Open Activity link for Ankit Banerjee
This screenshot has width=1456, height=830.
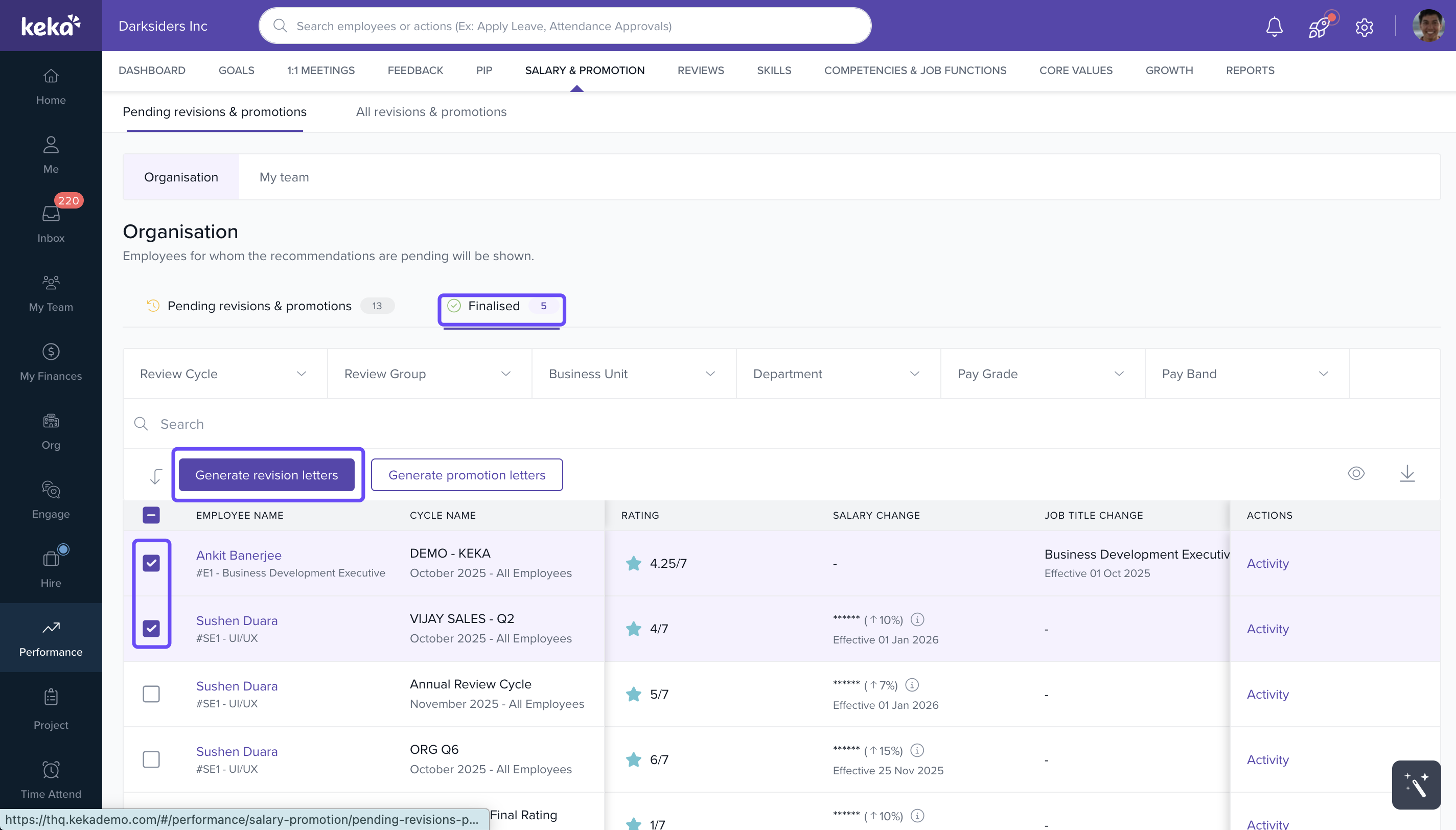click(1267, 563)
